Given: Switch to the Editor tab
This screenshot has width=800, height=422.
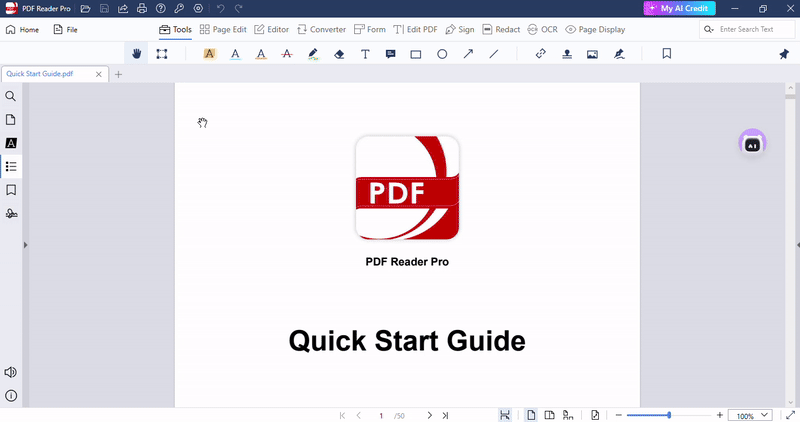Looking at the screenshot, I should pyautogui.click(x=271, y=30).
